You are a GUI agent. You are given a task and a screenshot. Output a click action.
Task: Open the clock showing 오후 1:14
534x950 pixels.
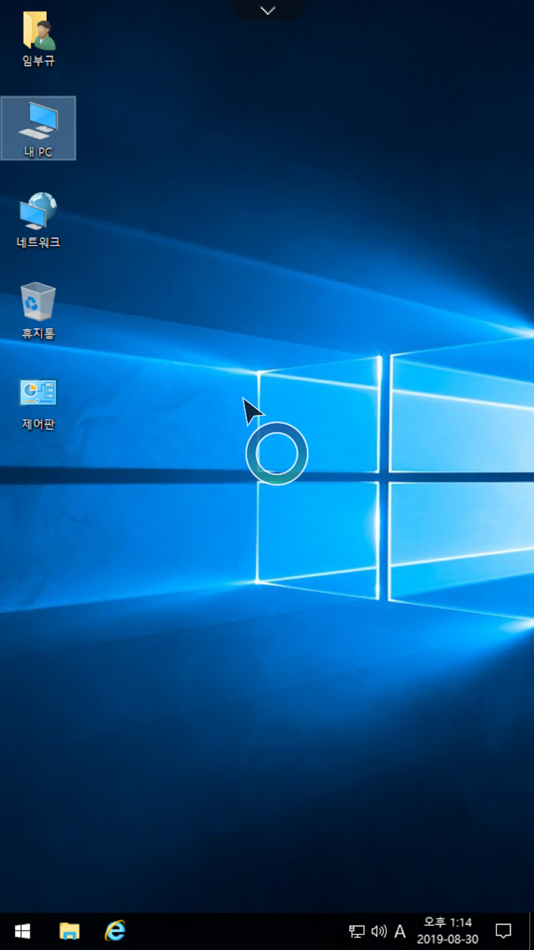tap(447, 931)
